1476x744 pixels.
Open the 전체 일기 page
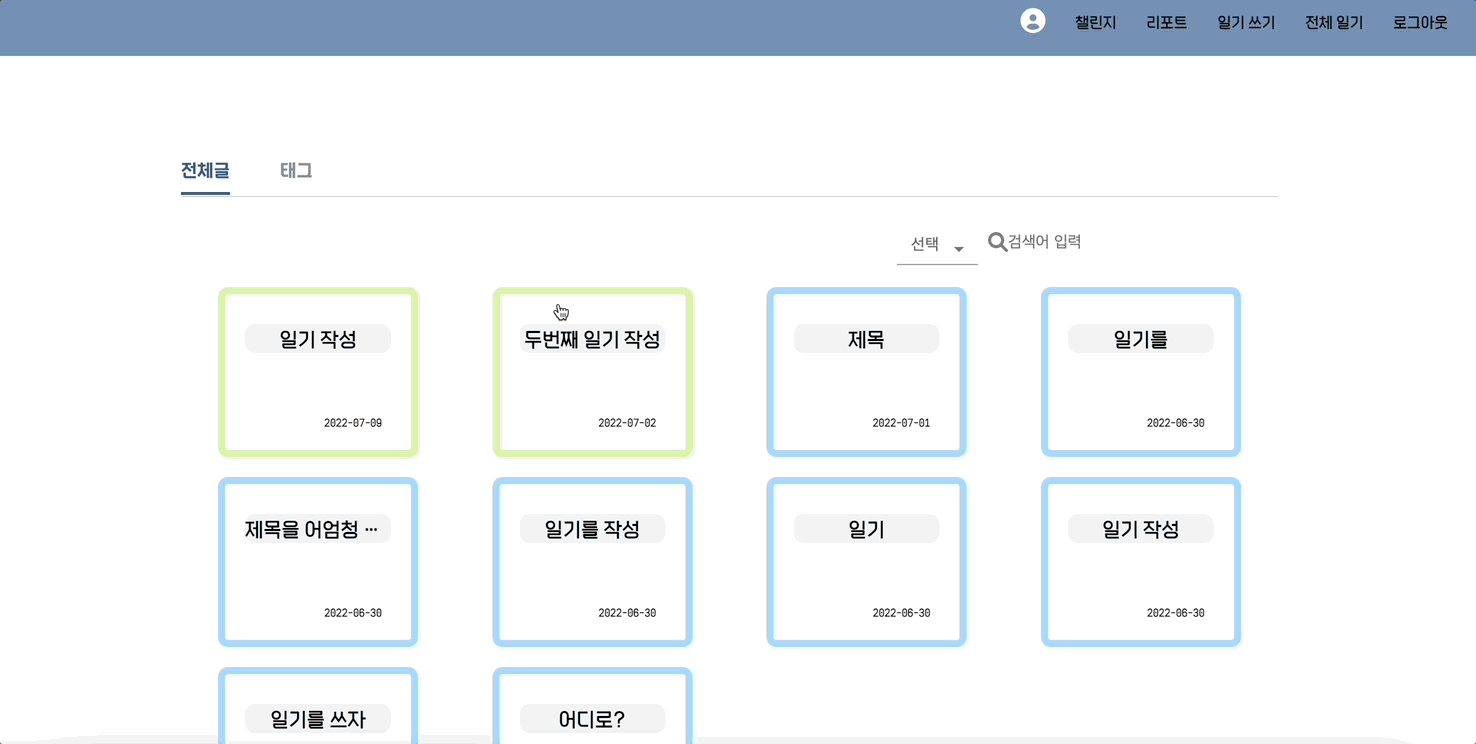coord(1333,22)
